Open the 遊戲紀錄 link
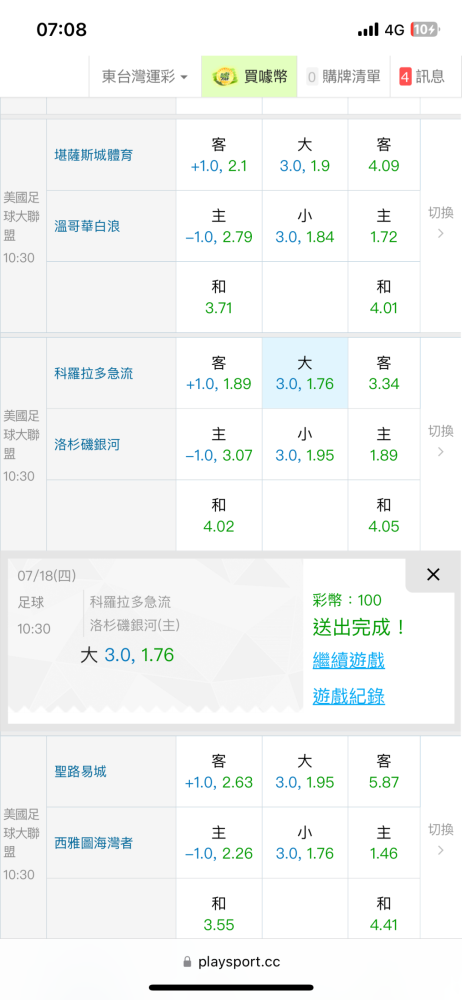This screenshot has height=1000, width=462. pos(348,696)
